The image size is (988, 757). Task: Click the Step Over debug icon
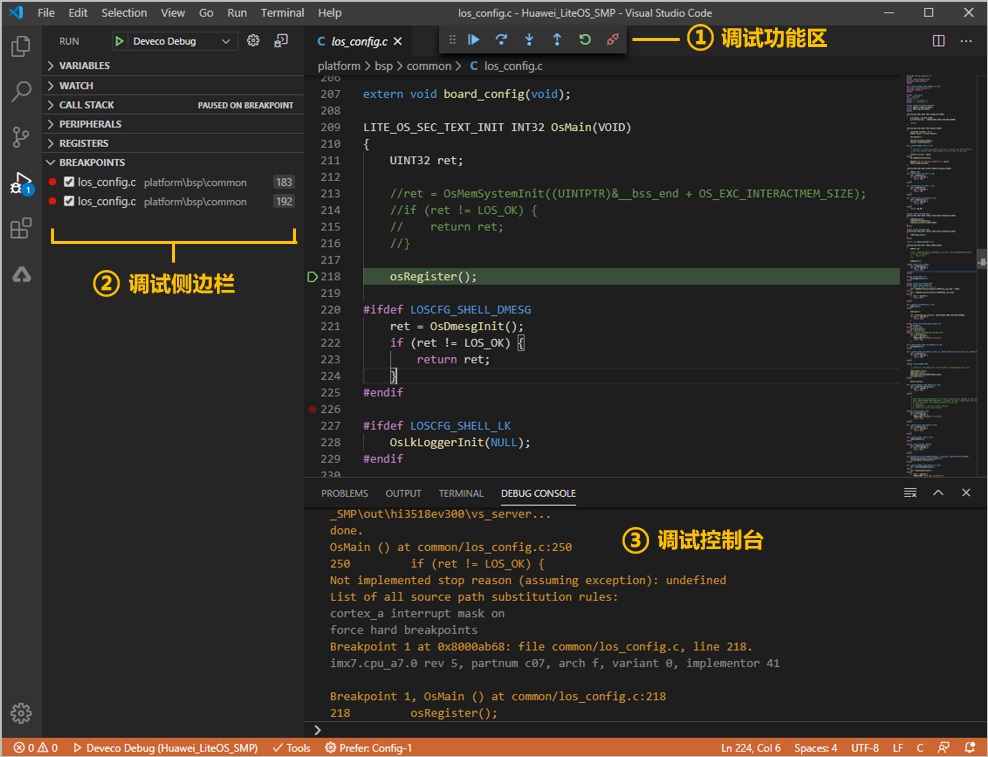click(502, 40)
